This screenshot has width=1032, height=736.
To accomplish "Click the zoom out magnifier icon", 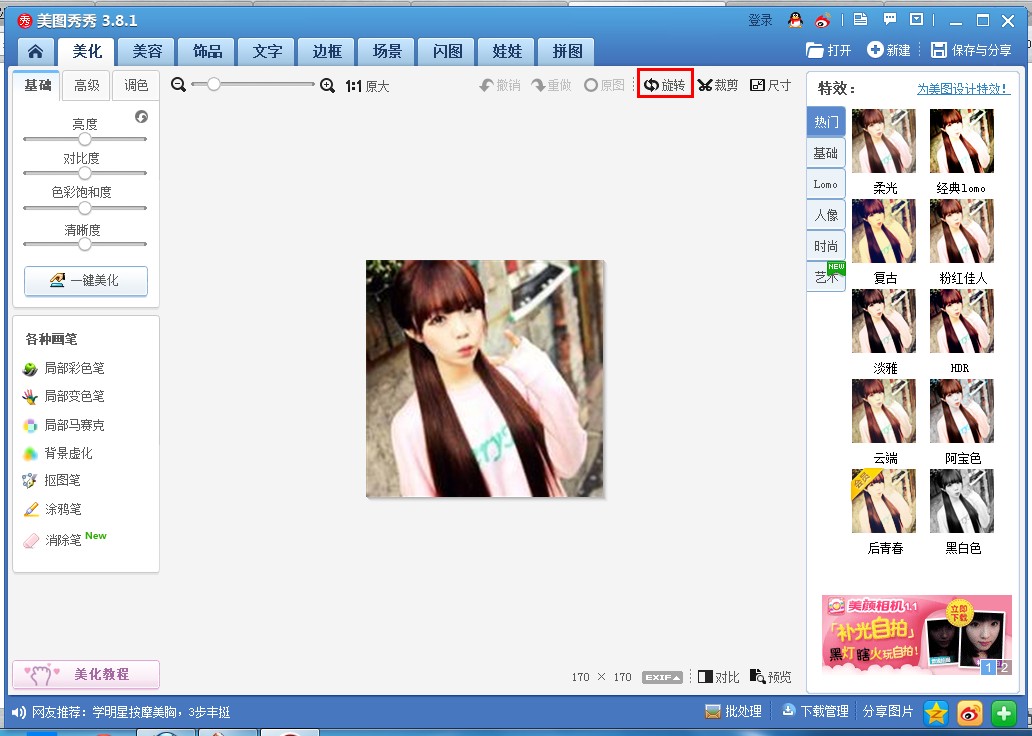I will [179, 86].
